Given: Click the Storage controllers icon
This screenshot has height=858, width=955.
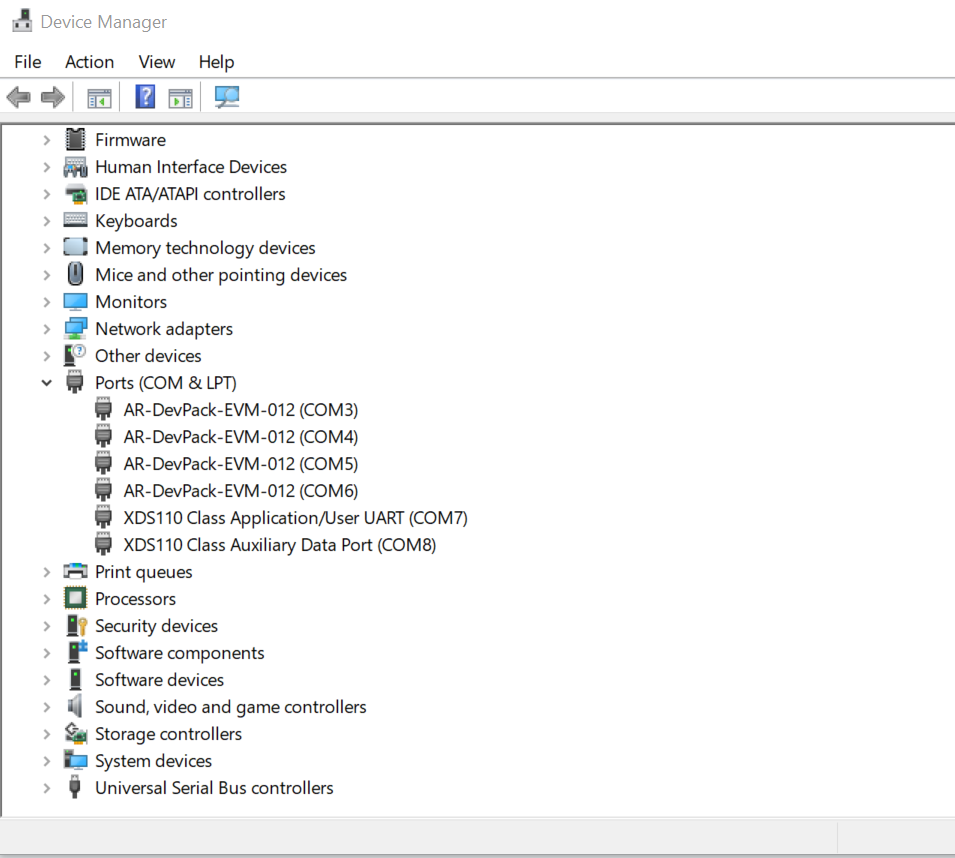Looking at the screenshot, I should [x=76, y=733].
